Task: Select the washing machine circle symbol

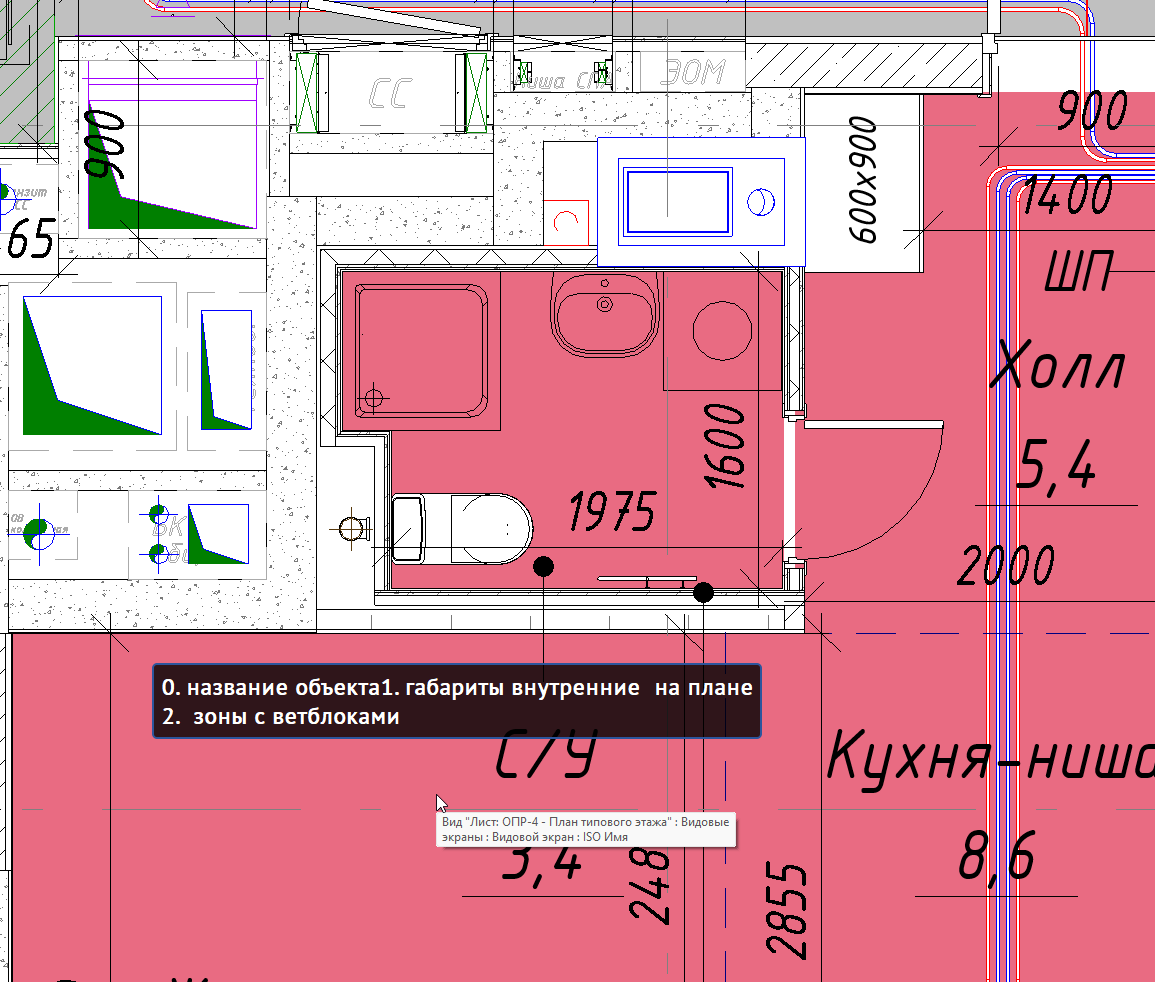Action: (x=723, y=331)
